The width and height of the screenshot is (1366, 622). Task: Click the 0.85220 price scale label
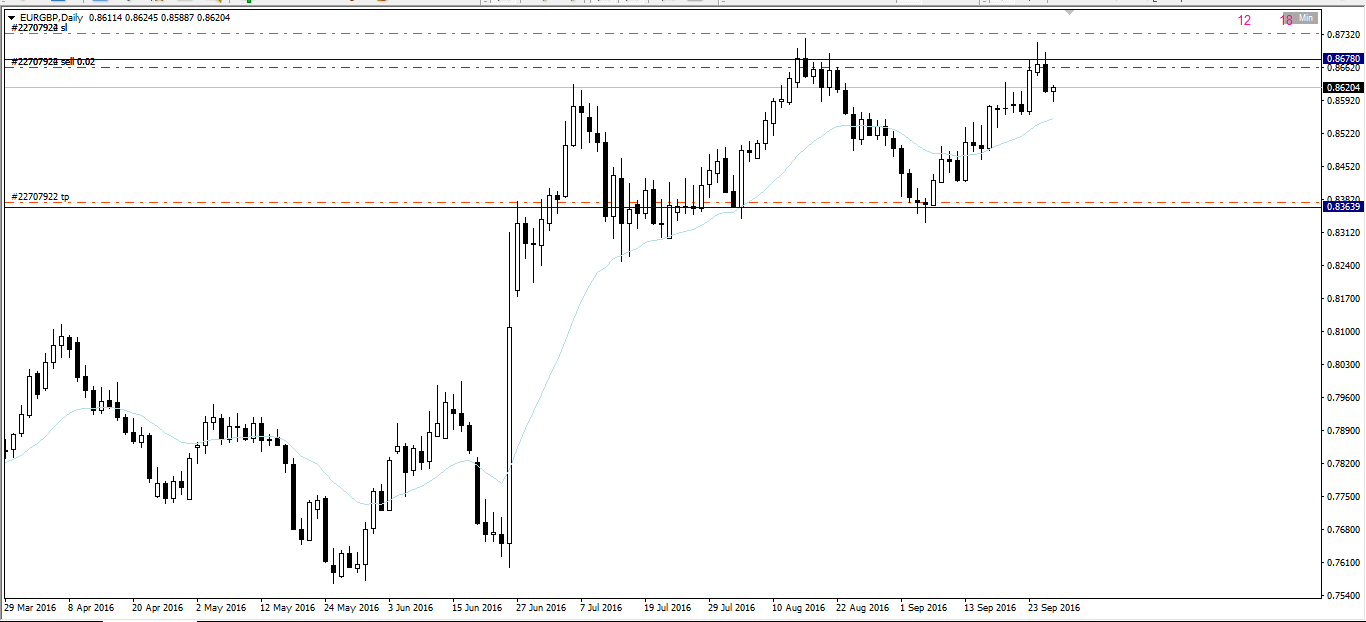tap(1343, 134)
